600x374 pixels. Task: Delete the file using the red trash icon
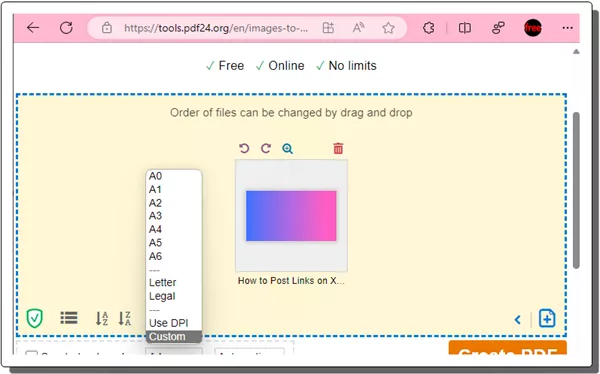(x=338, y=148)
